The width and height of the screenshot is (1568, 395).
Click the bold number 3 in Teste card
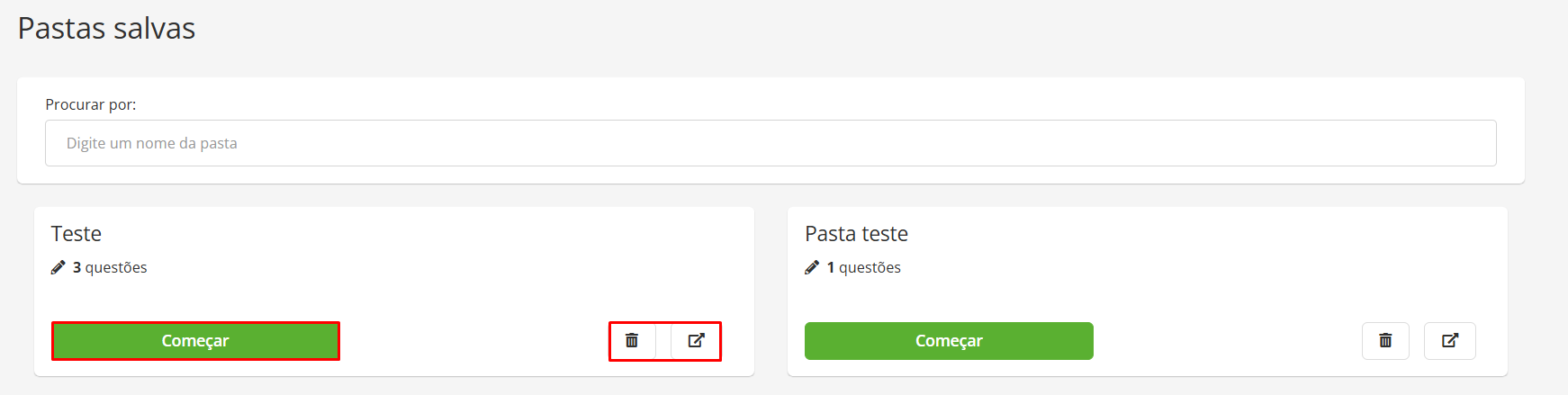pos(77,267)
